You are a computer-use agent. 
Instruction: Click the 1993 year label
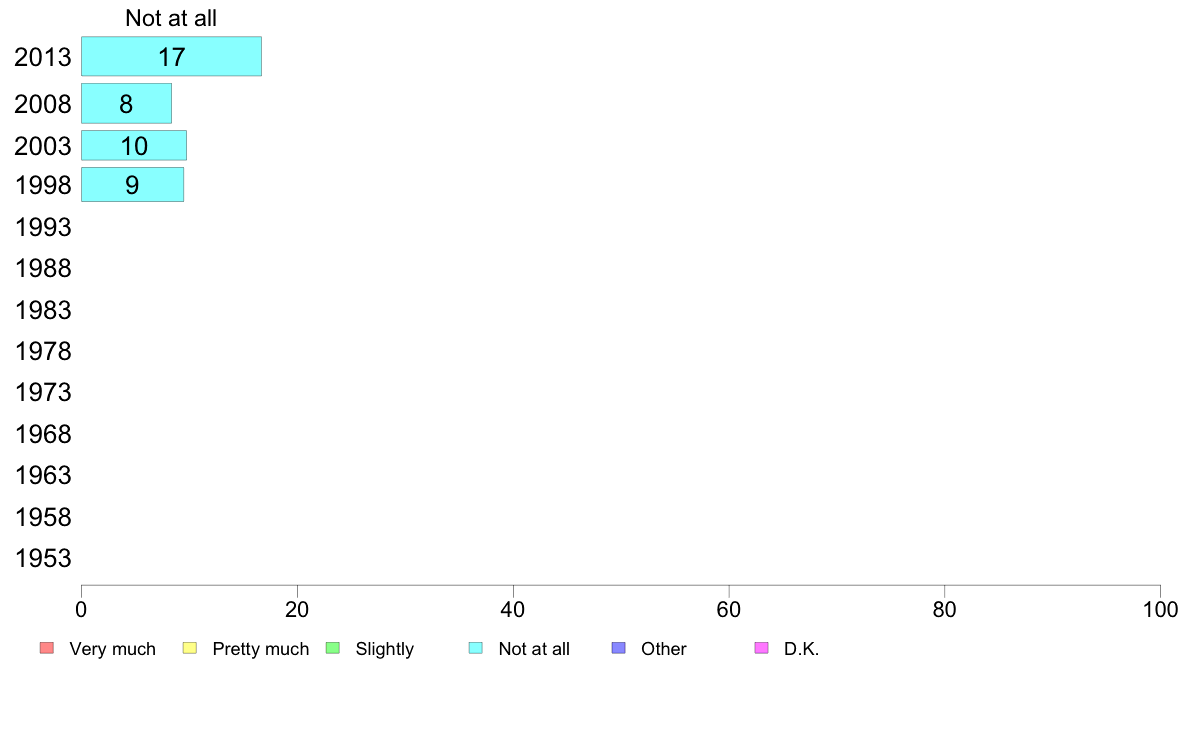pyautogui.click(x=42, y=227)
